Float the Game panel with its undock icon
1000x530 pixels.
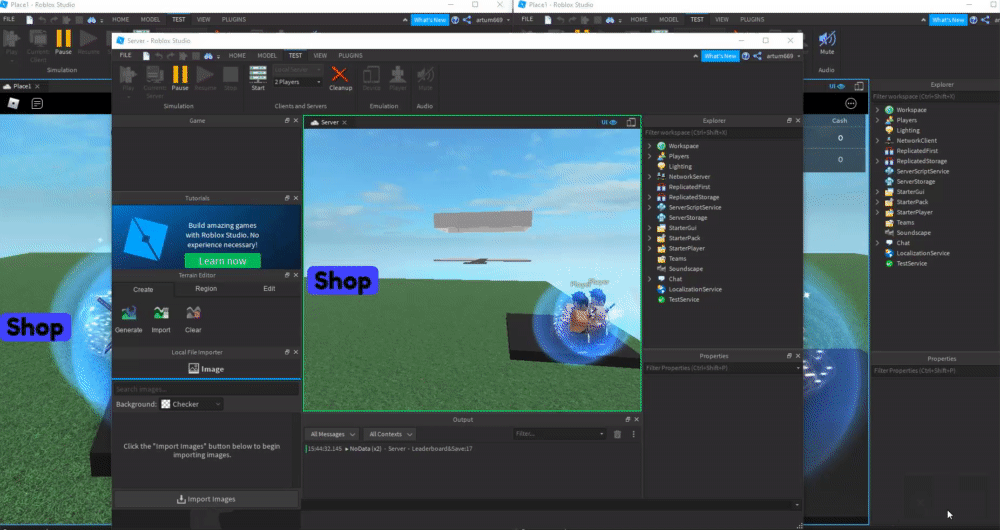point(287,121)
